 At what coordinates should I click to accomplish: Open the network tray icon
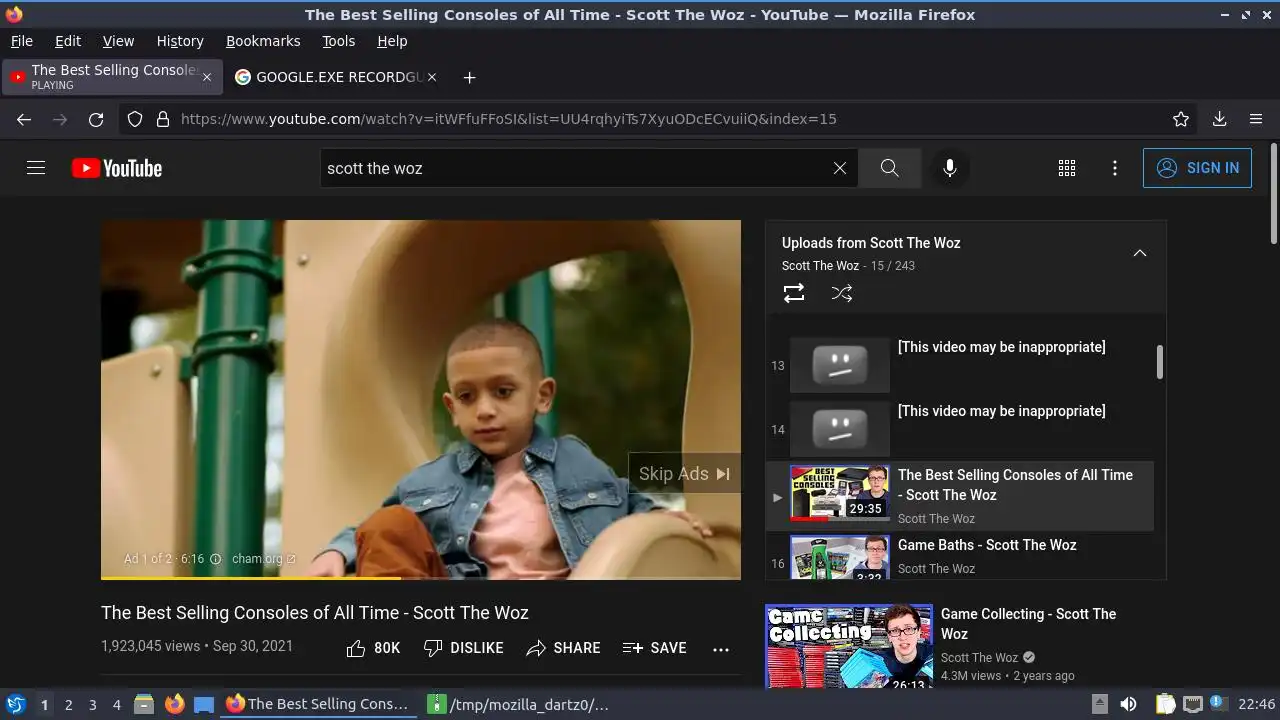(1192, 704)
